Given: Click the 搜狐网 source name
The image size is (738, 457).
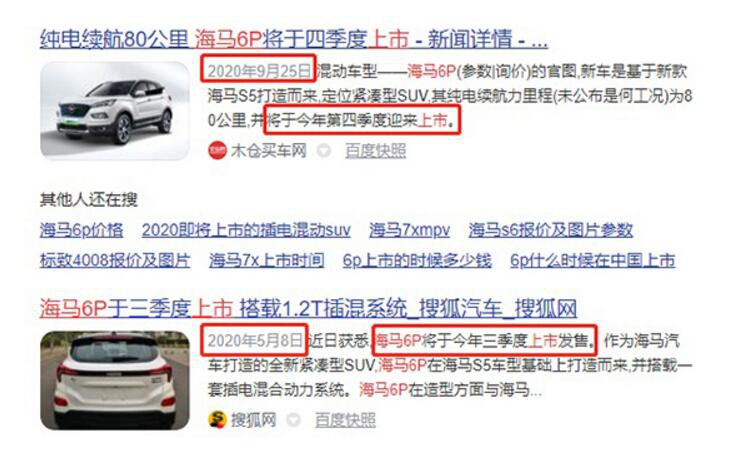Looking at the screenshot, I should (x=254, y=420).
